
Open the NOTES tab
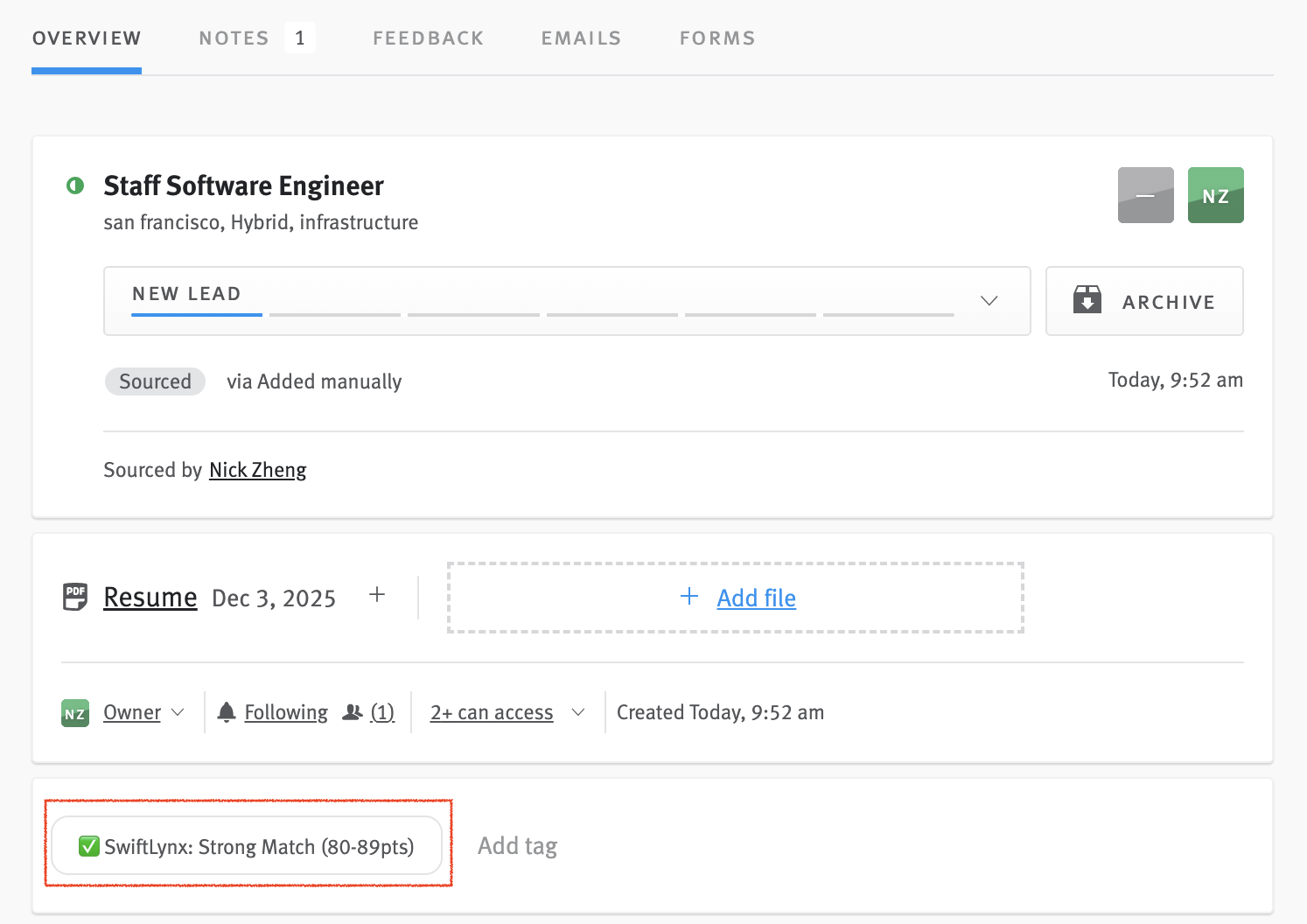coord(234,38)
